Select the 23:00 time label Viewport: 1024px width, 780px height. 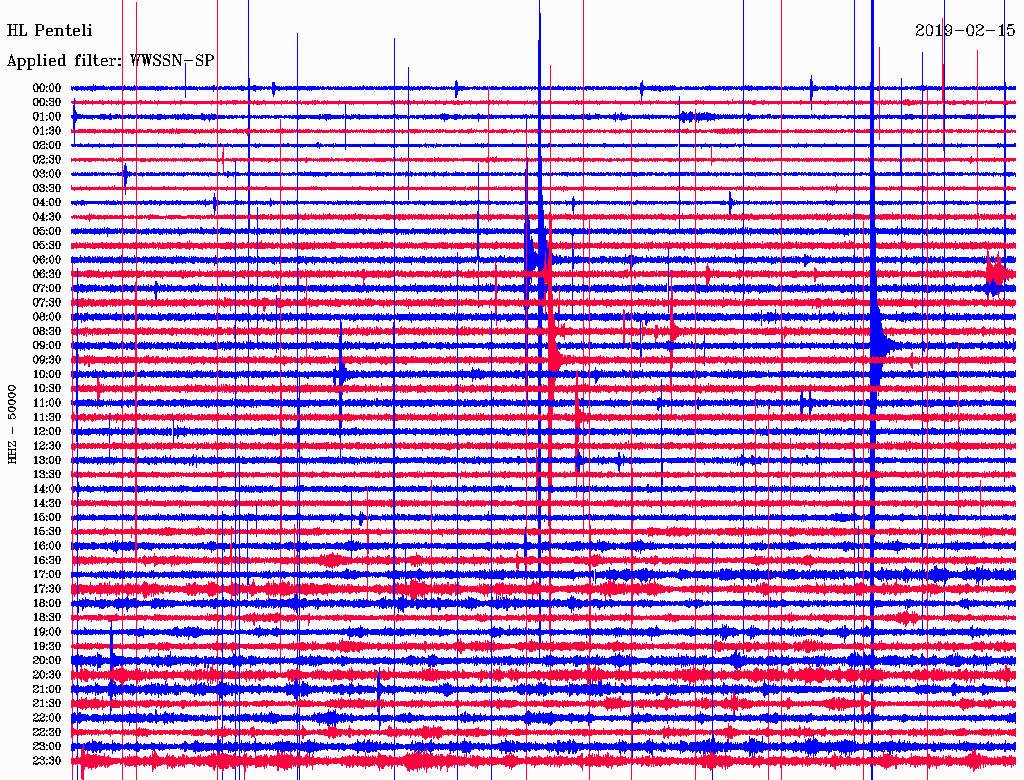(47, 747)
